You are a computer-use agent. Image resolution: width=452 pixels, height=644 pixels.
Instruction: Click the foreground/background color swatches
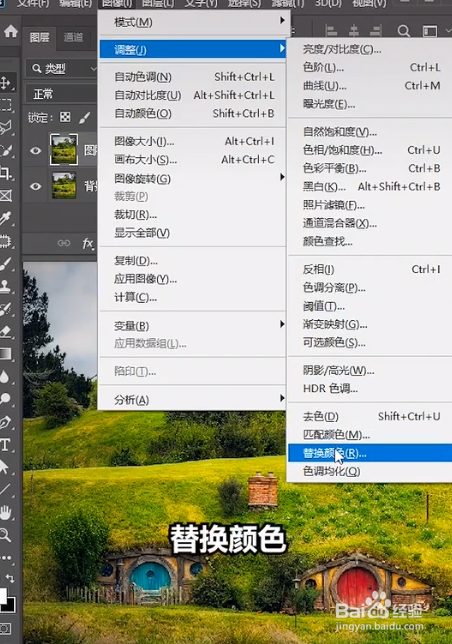[7, 599]
